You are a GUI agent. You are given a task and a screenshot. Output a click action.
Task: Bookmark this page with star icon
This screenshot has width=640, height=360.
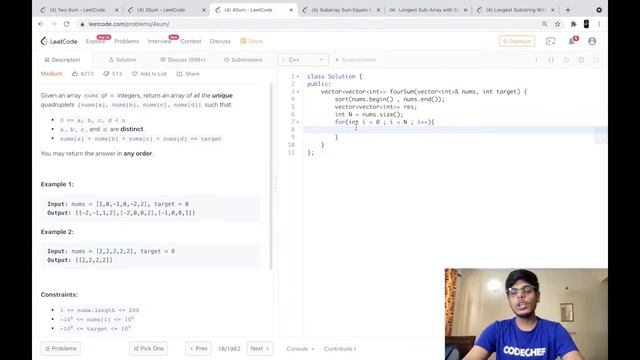point(558,24)
